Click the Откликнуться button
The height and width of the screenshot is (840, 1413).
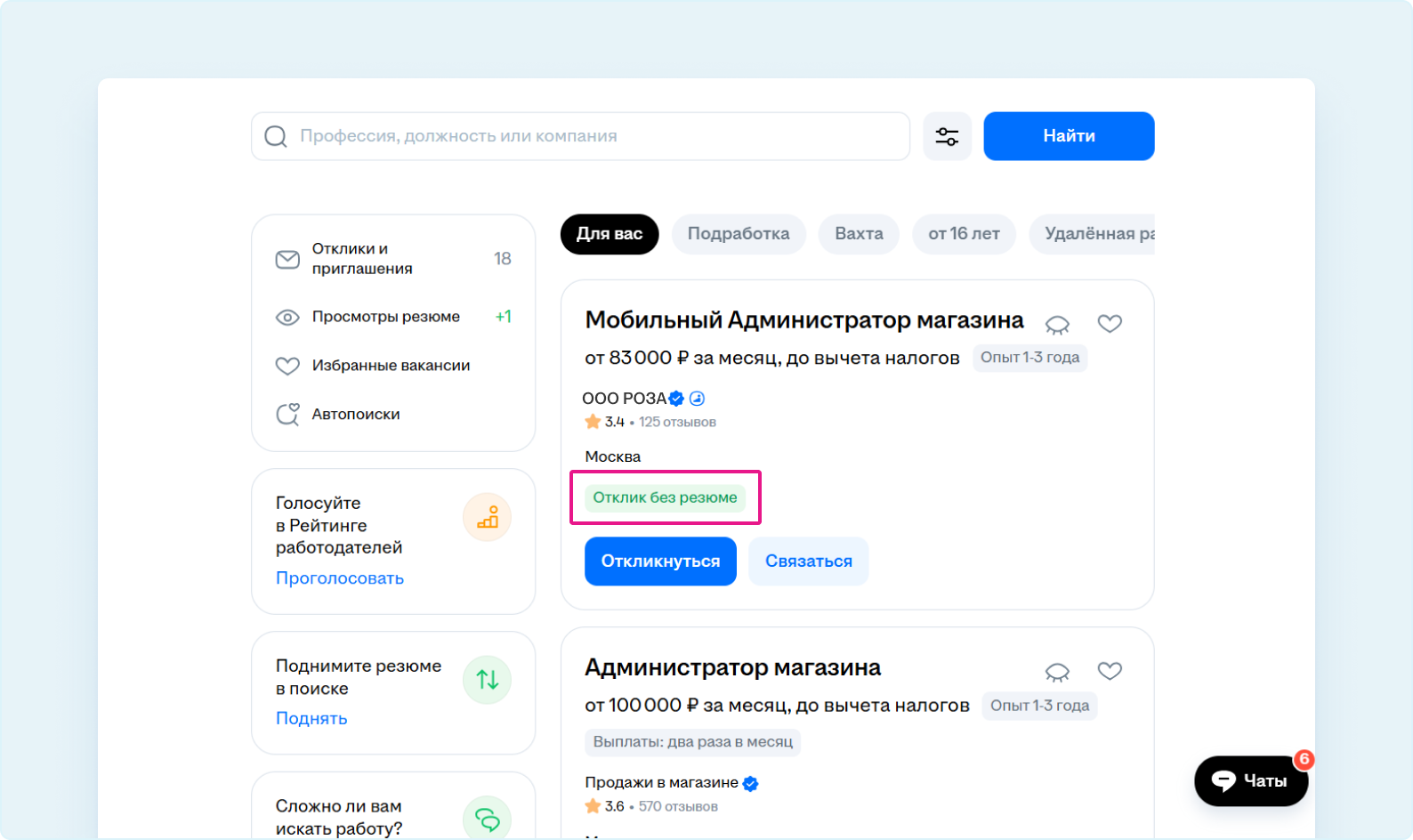tap(660, 561)
